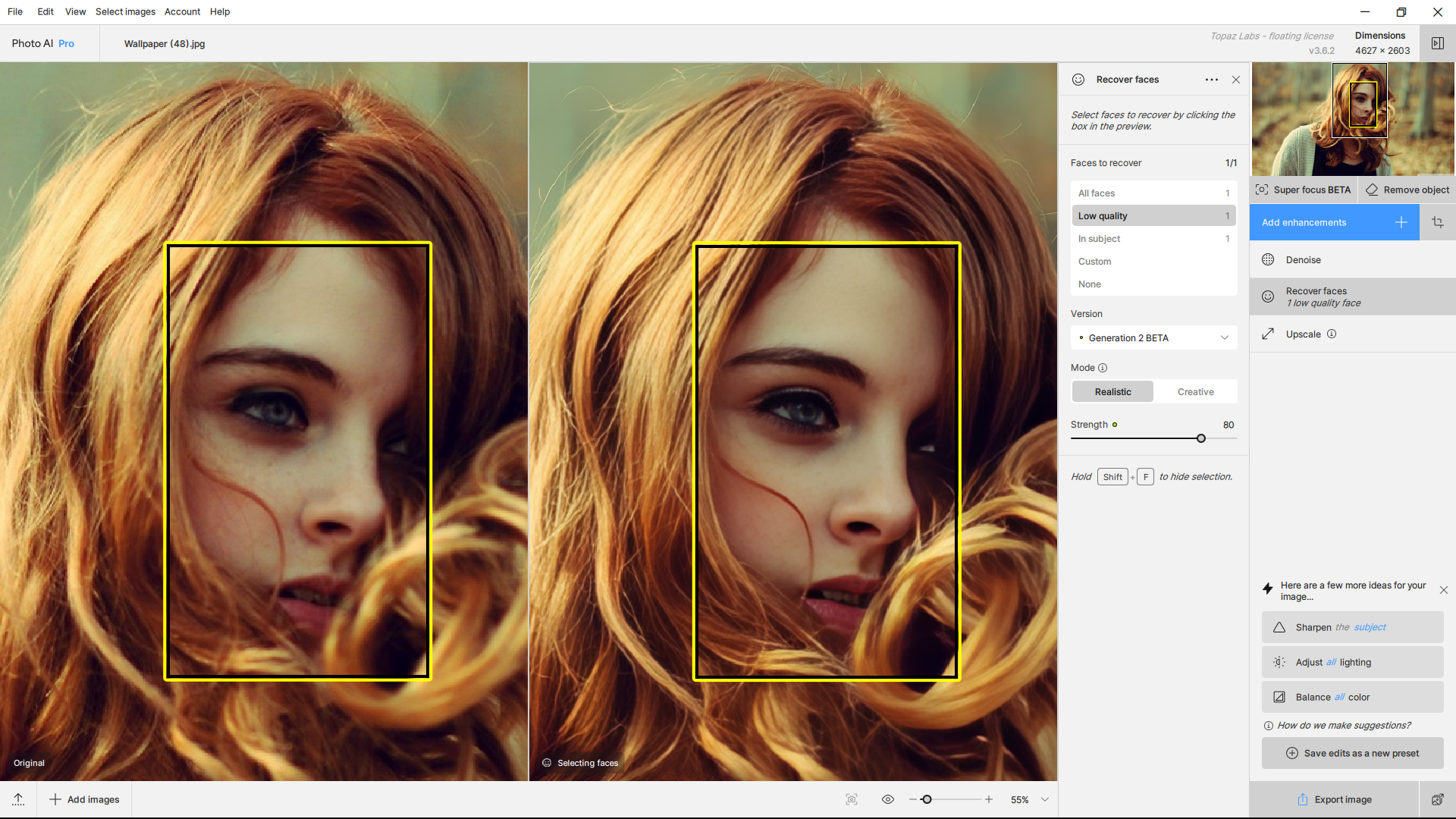Click the Upscale info icon
This screenshot has height=819, width=1456.
(1332, 334)
